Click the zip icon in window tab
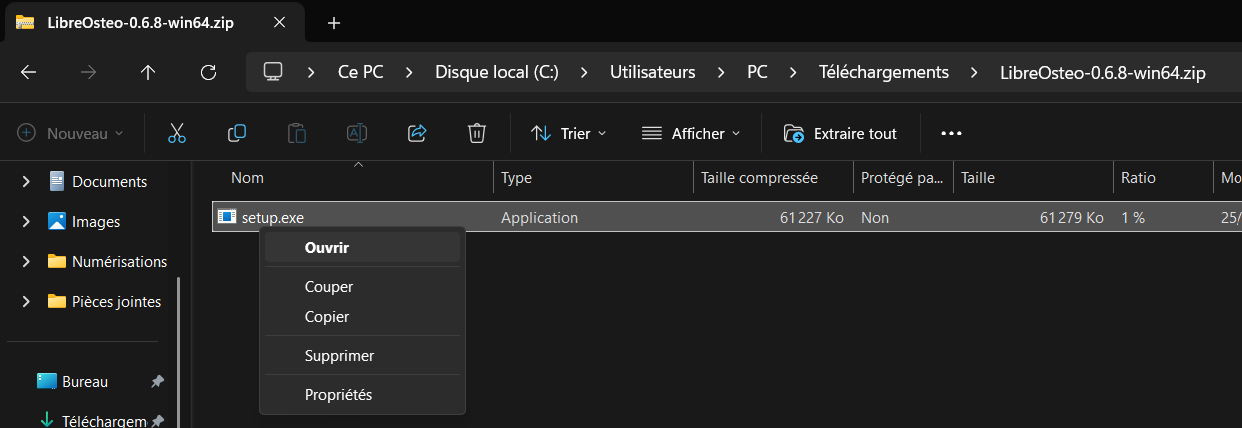 (x=25, y=22)
